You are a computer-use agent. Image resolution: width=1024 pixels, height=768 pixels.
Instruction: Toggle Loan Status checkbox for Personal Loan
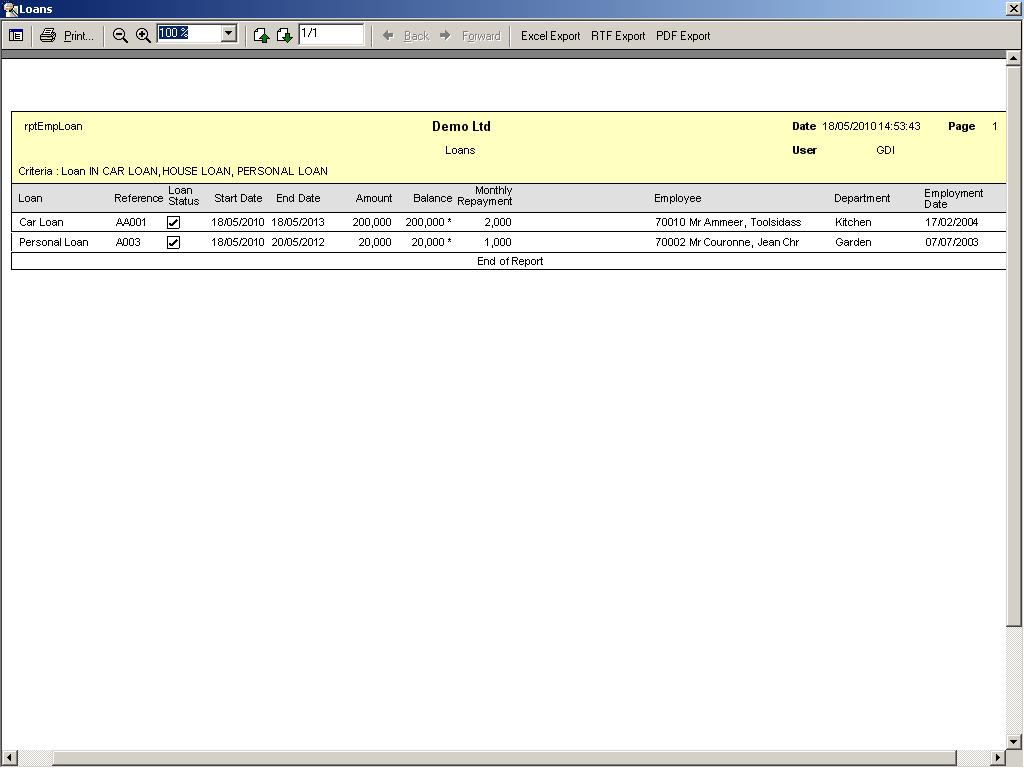(x=173, y=242)
